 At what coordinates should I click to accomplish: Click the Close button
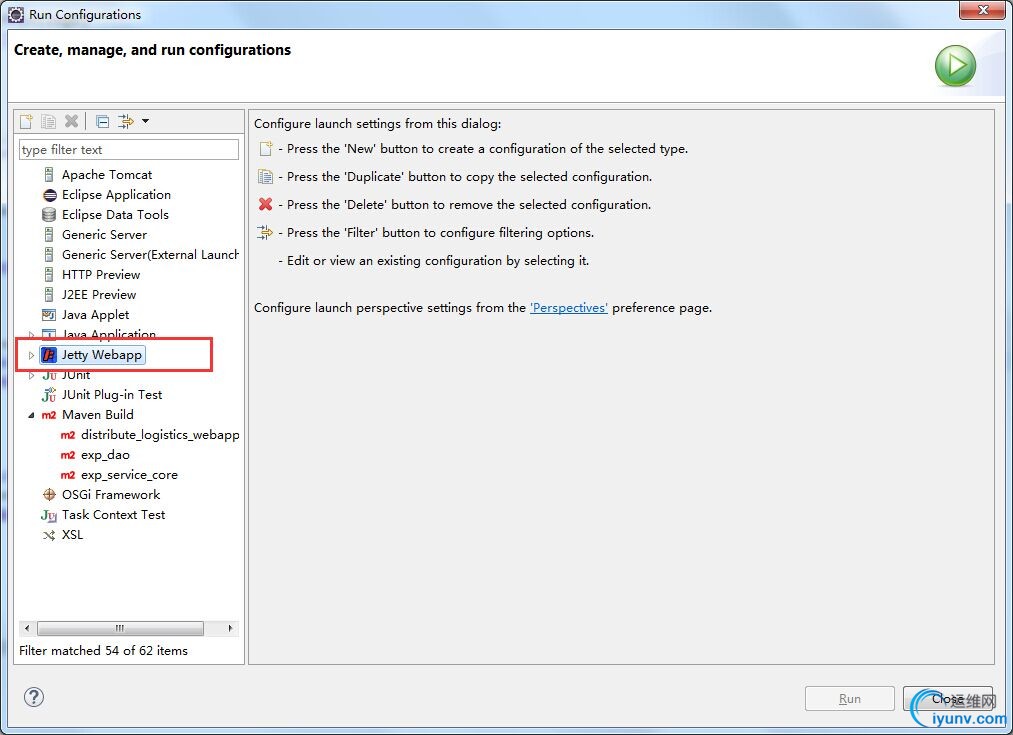[947, 698]
